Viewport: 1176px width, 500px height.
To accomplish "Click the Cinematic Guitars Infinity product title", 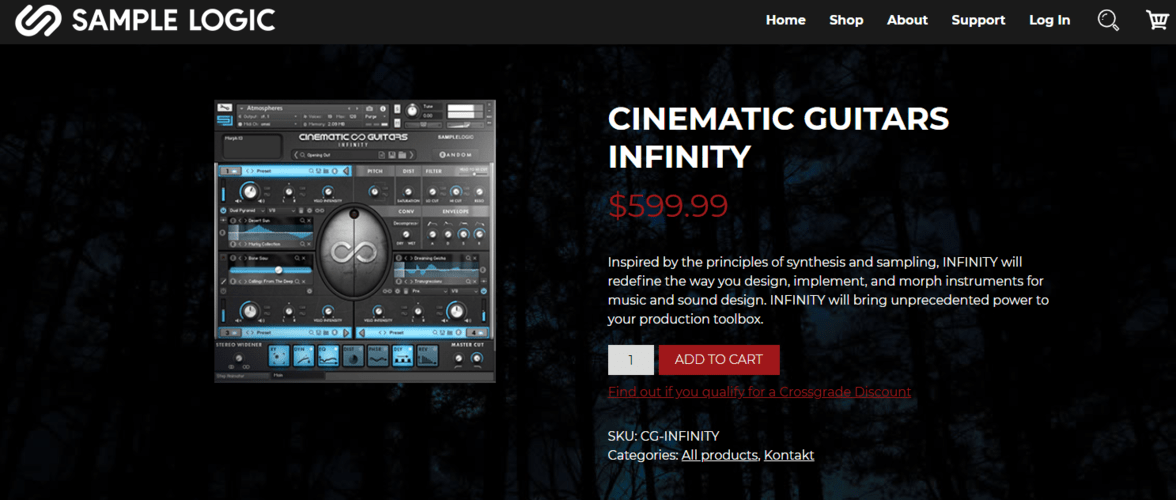I will [x=778, y=137].
